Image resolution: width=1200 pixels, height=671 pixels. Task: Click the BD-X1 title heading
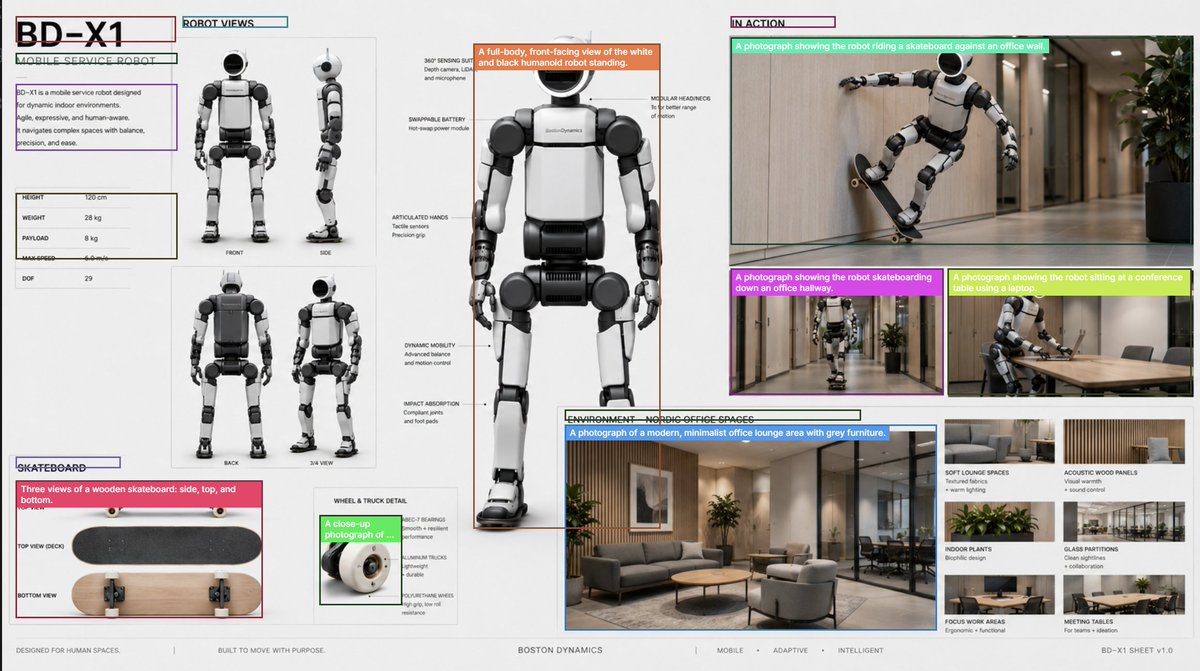70,36
